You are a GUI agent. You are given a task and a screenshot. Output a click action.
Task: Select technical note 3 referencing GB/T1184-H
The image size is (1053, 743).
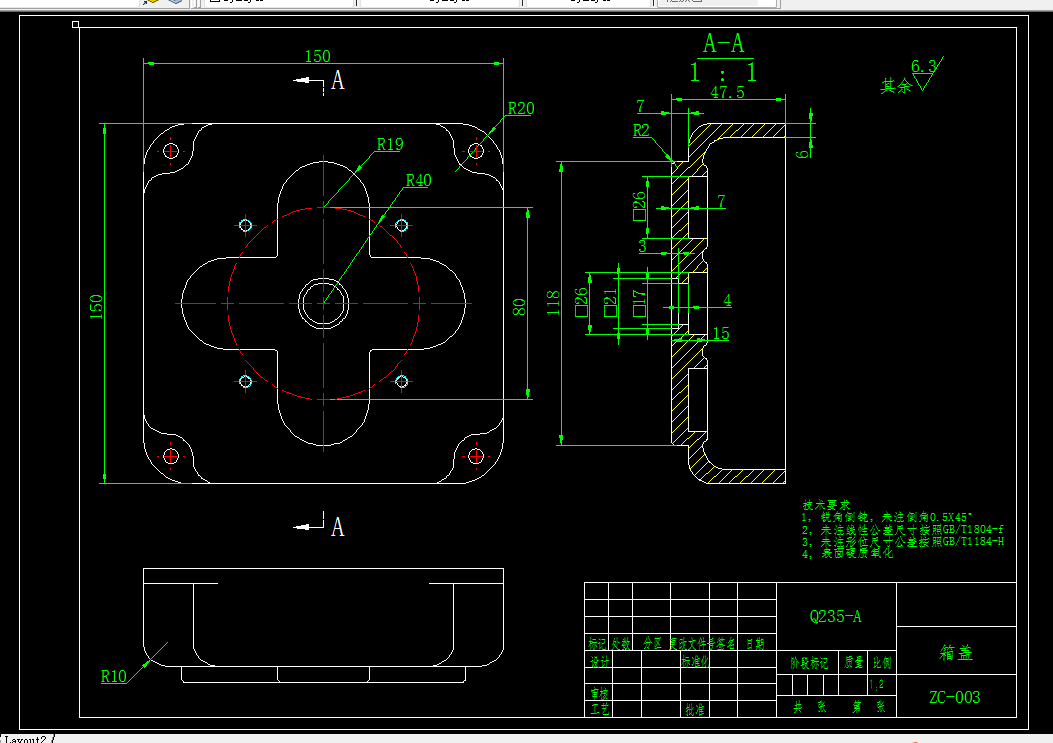pyautogui.click(x=903, y=541)
